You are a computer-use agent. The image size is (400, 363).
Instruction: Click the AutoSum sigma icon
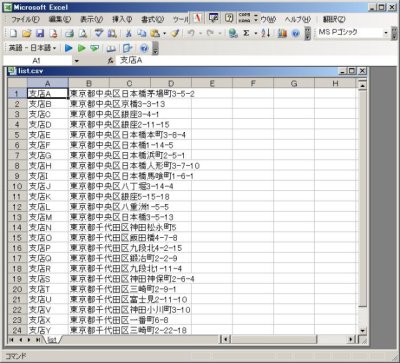tap(246, 33)
